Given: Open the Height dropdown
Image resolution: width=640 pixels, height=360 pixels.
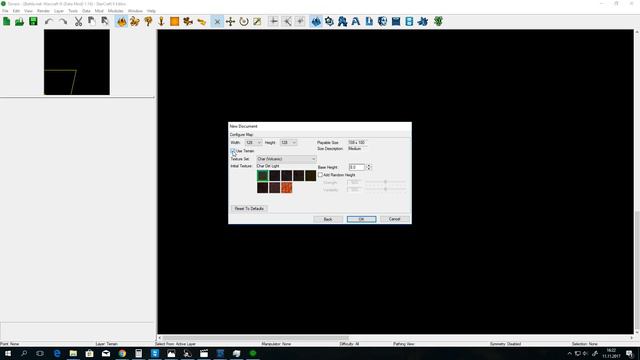Looking at the screenshot, I should pyautogui.click(x=288, y=142).
